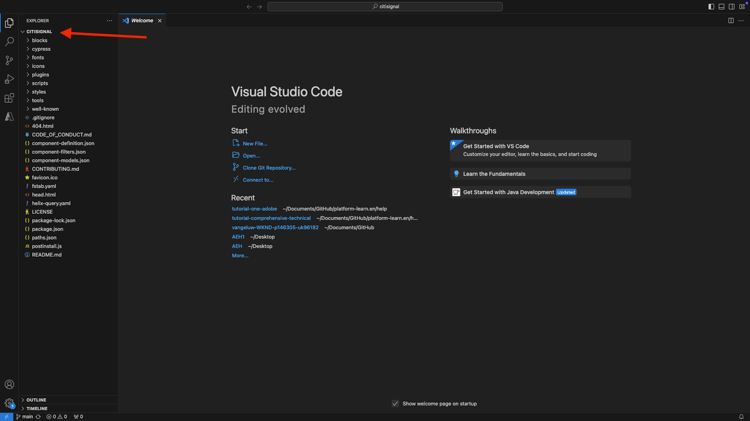Image resolution: width=750 pixels, height=421 pixels.
Task: Open component-models.json file
Action: [61, 161]
